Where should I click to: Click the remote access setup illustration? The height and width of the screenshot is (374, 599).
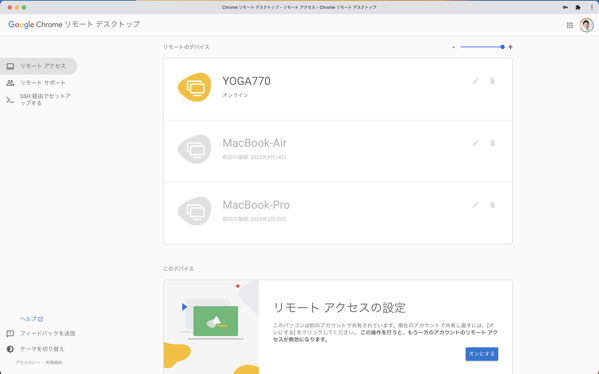pos(211,327)
